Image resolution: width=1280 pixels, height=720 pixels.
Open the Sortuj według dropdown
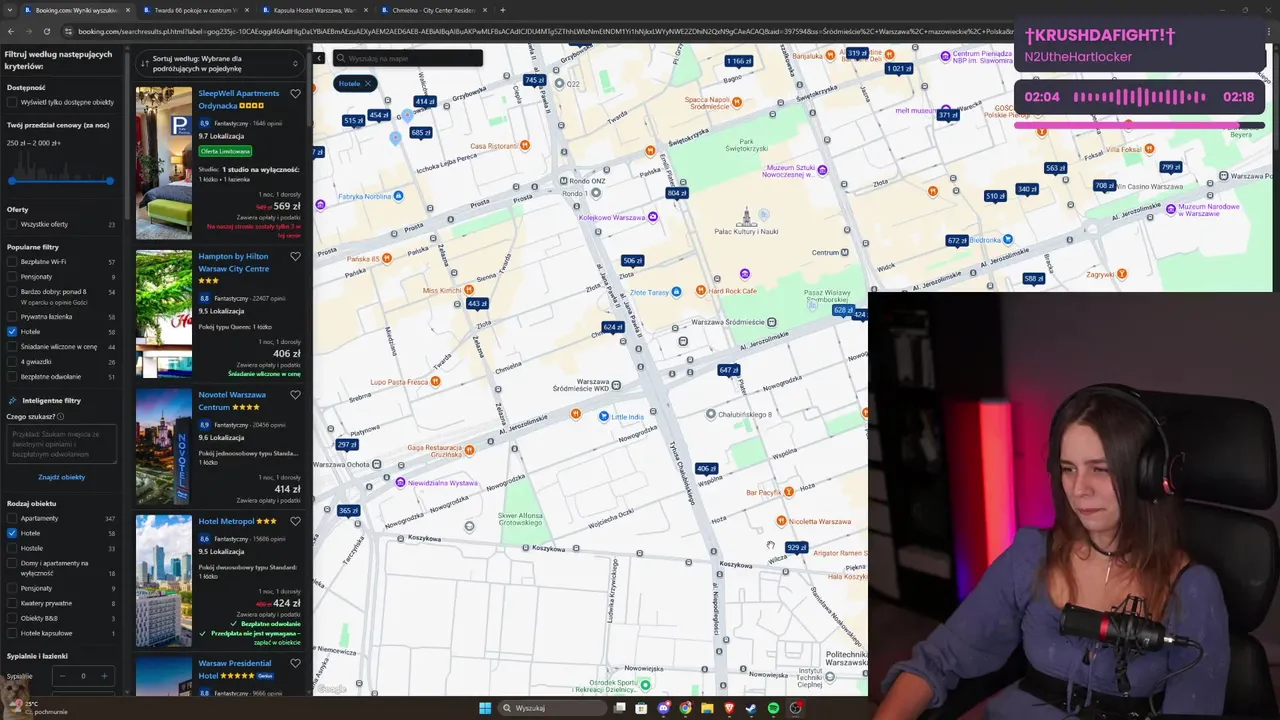(220, 63)
